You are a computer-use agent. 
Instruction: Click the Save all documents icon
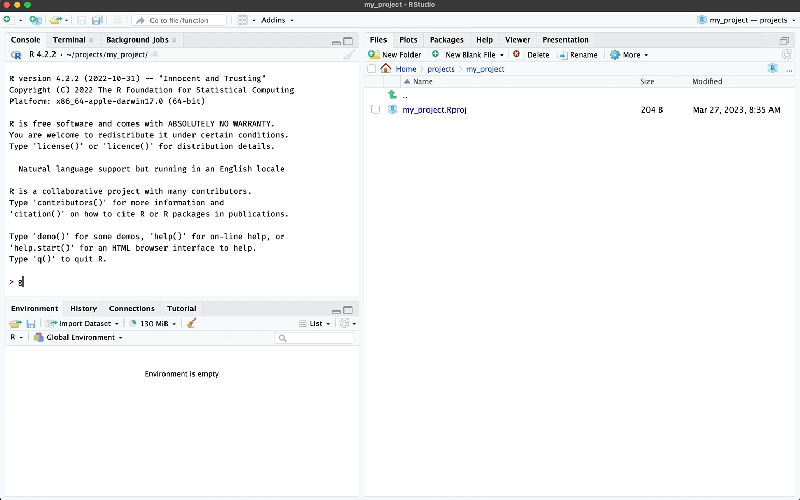pyautogui.click(x=97, y=20)
